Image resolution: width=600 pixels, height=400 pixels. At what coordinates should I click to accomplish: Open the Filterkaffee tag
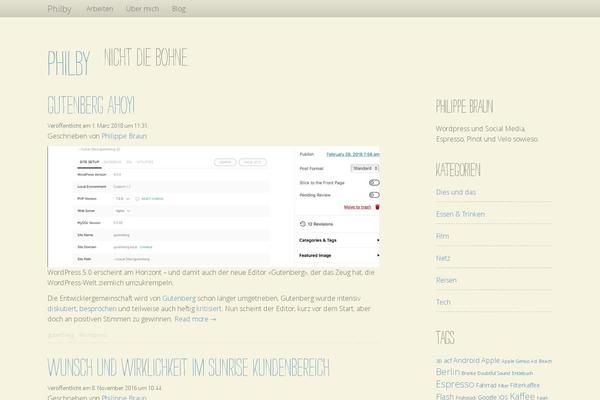point(525,385)
